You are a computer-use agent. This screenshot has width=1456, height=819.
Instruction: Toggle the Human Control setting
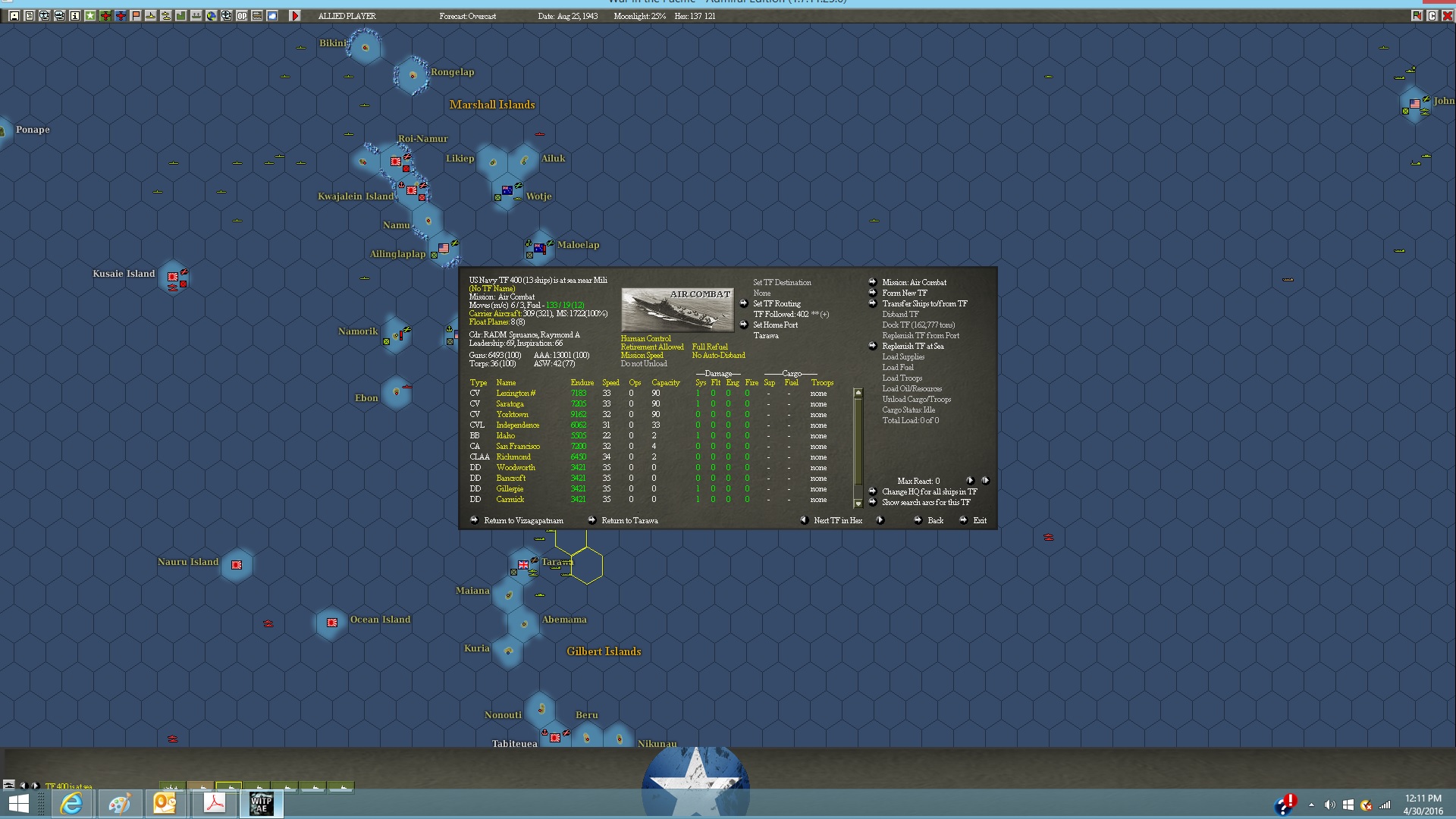coord(645,339)
